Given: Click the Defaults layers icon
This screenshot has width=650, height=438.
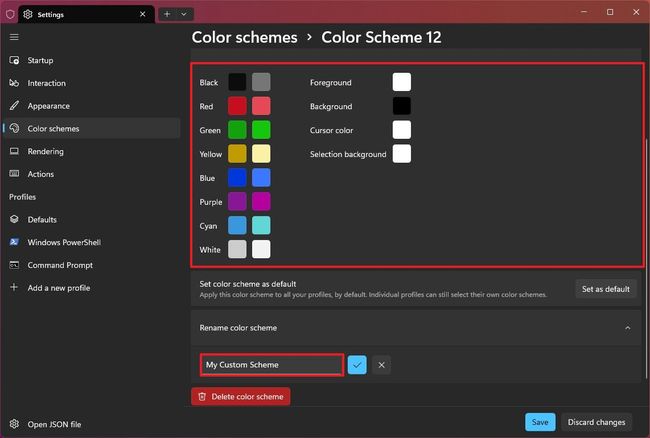Looking at the screenshot, I should [14, 219].
